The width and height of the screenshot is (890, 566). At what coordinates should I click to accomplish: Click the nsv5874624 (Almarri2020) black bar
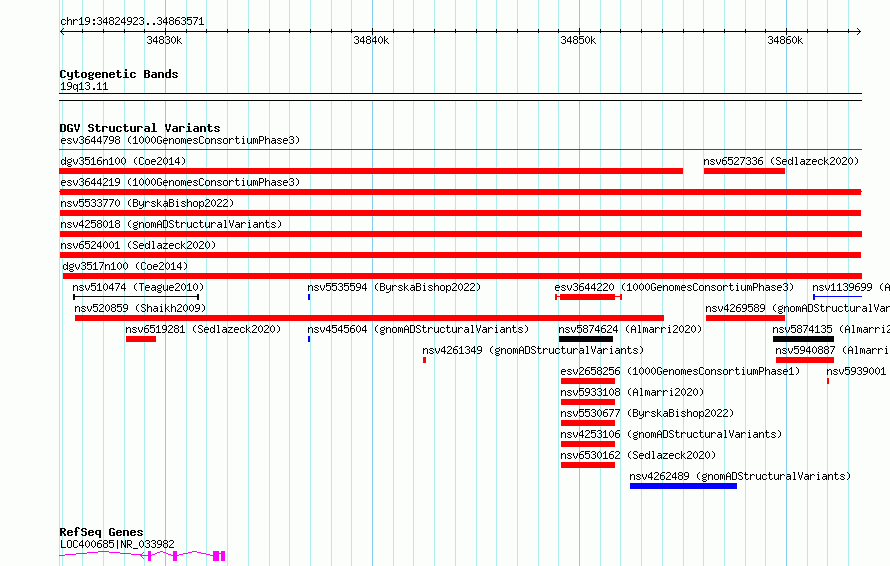[x=586, y=339]
